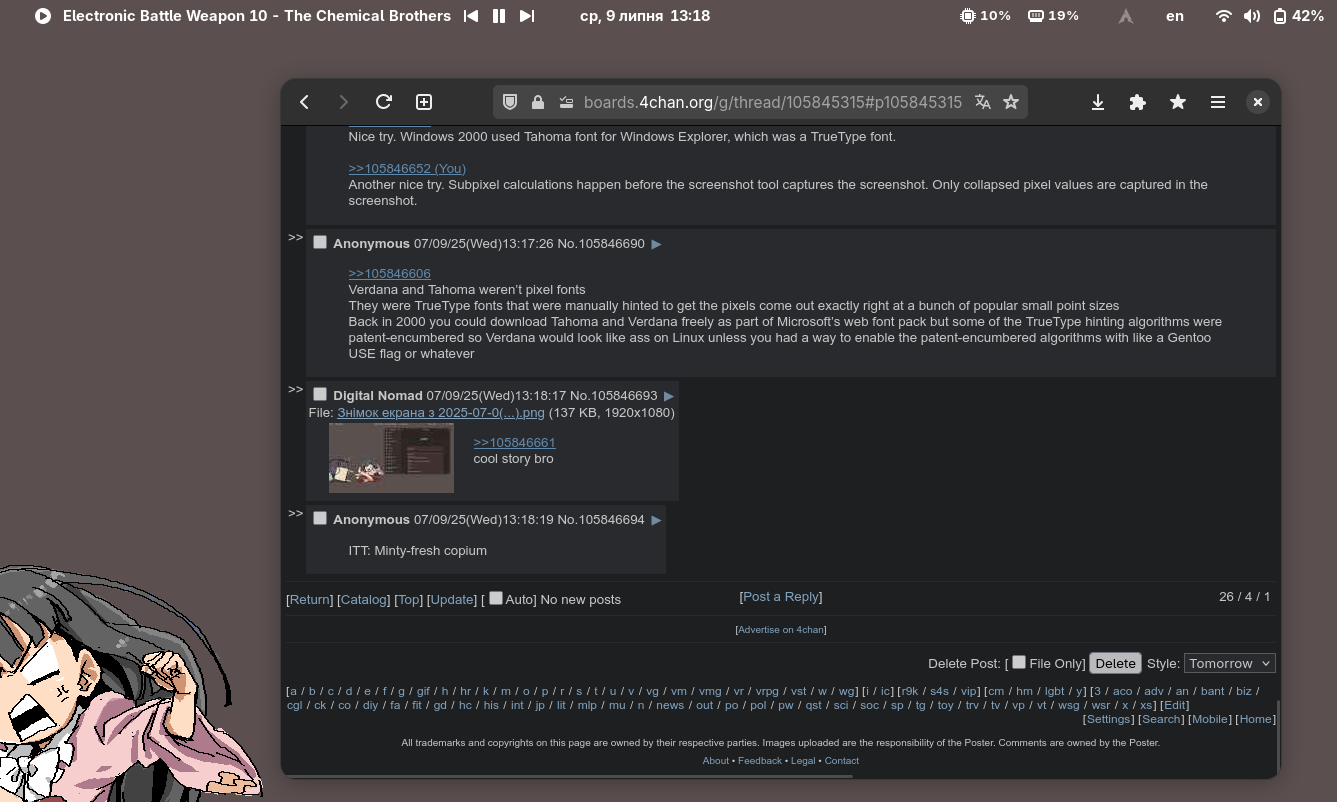Click the page vertical scrollbar
Image resolution: width=1337 pixels, height=802 pixels.
[1278, 735]
